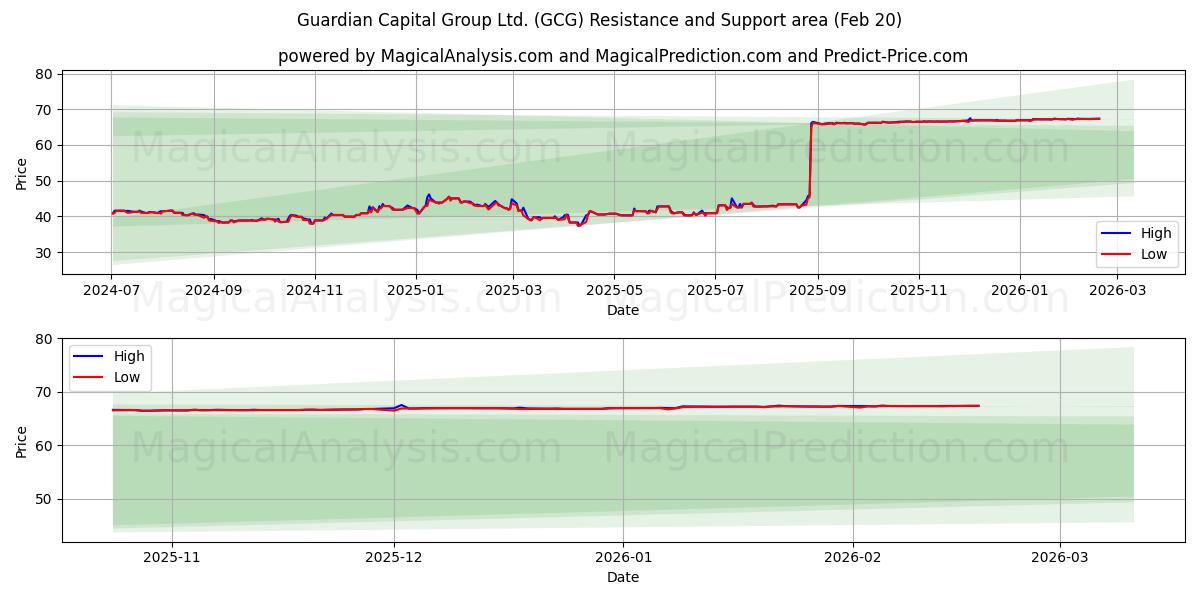
Task: Click the '2025-11' label on the top chart axis
Action: 919,290
